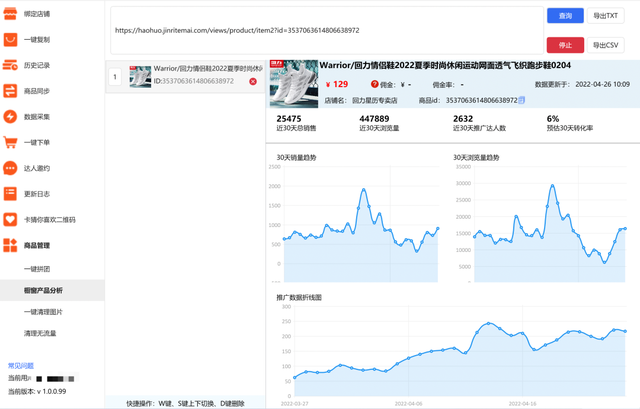Open the 绑定店铺 shop icon
Image resolution: width=640 pixels, height=409 pixels.
10,13
